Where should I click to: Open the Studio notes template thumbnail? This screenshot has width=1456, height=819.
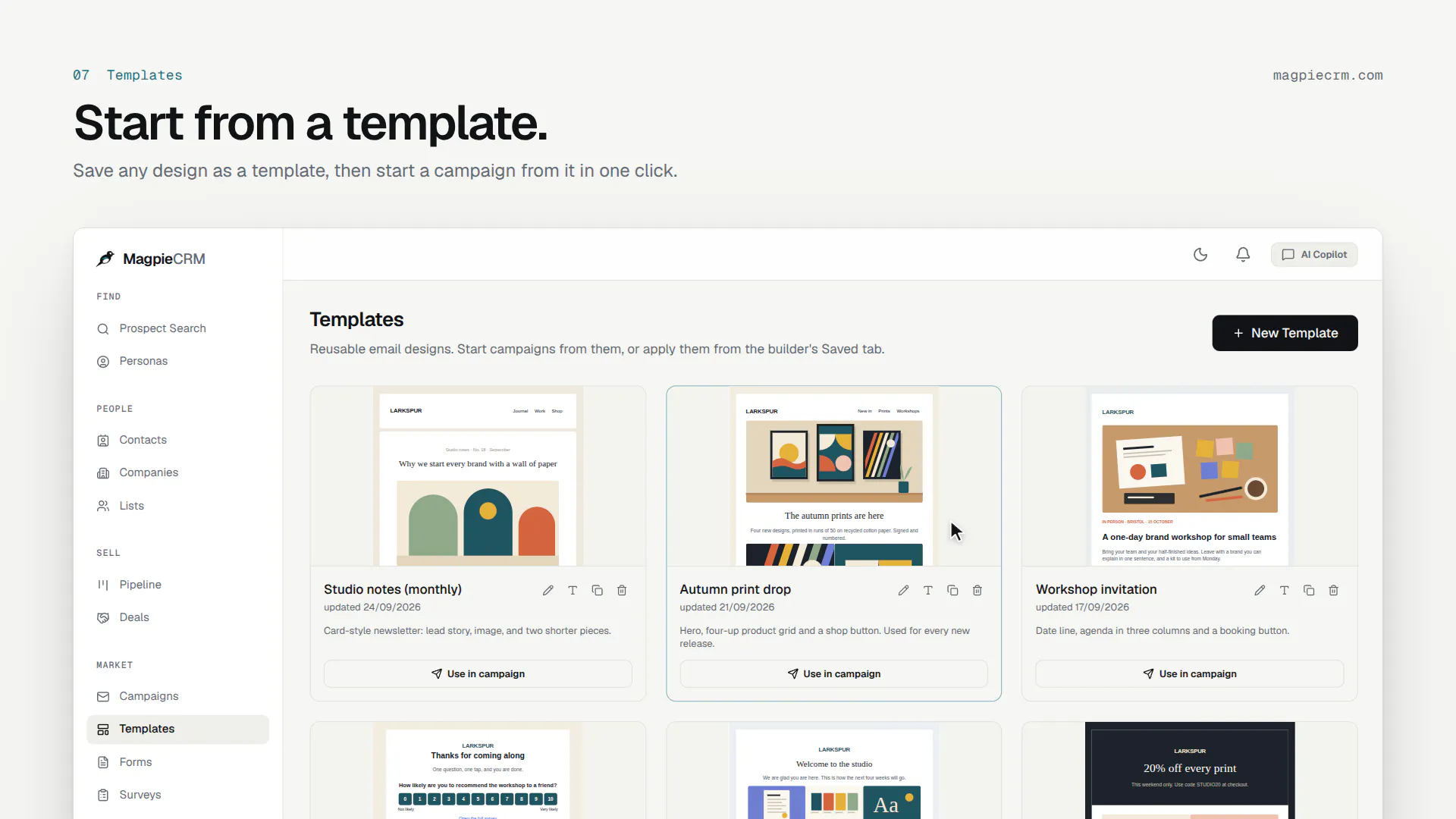478,476
